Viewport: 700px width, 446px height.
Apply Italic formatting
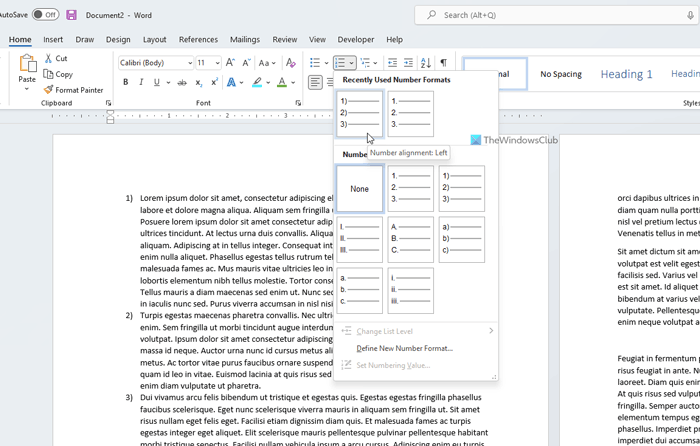click(x=140, y=82)
